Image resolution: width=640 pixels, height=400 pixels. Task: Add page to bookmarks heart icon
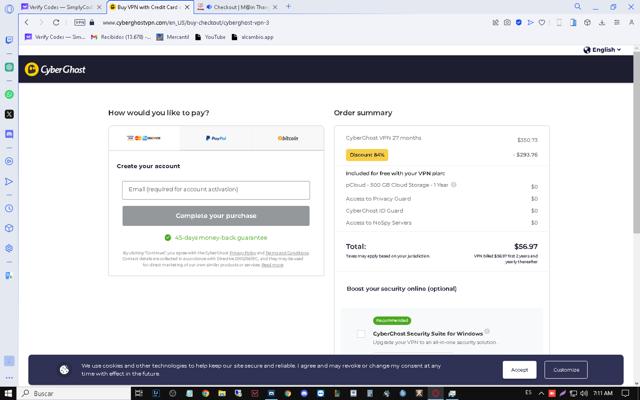tap(542, 22)
